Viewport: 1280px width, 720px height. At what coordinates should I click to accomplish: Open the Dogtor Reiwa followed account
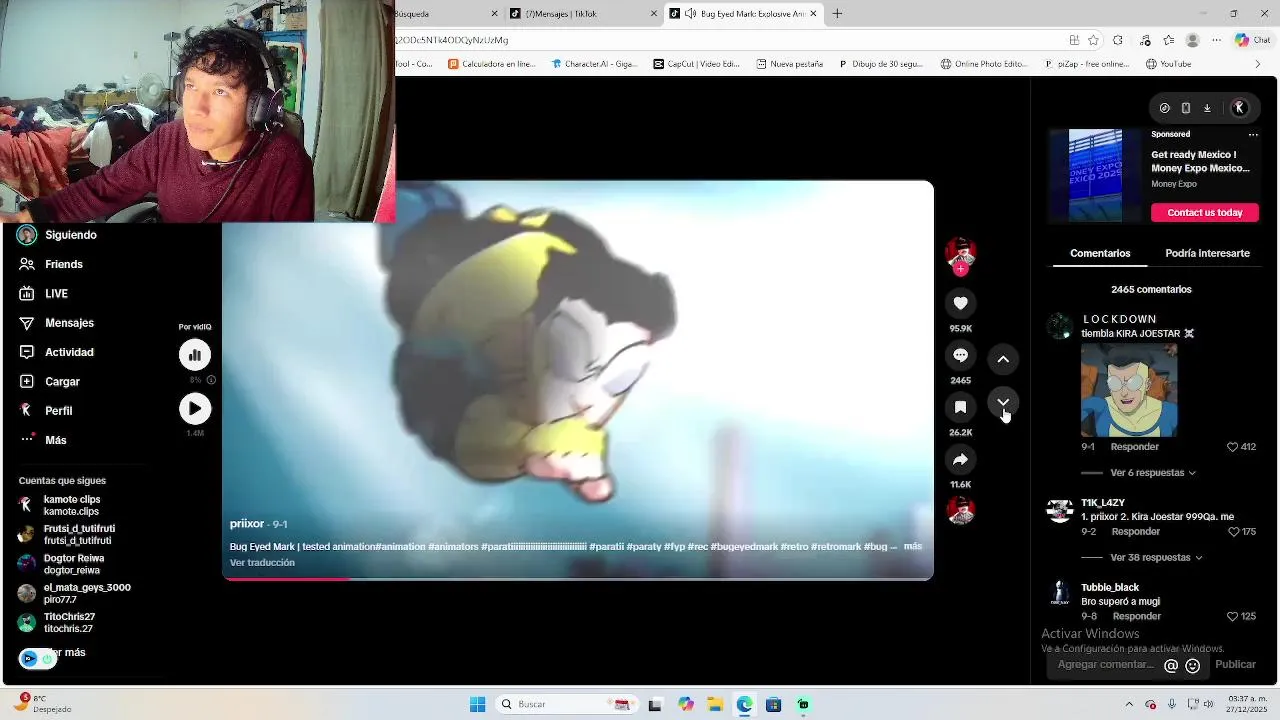click(61, 564)
